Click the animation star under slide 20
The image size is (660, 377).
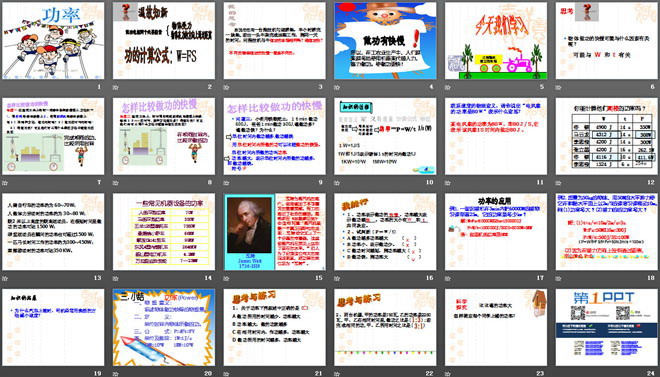click(116, 374)
